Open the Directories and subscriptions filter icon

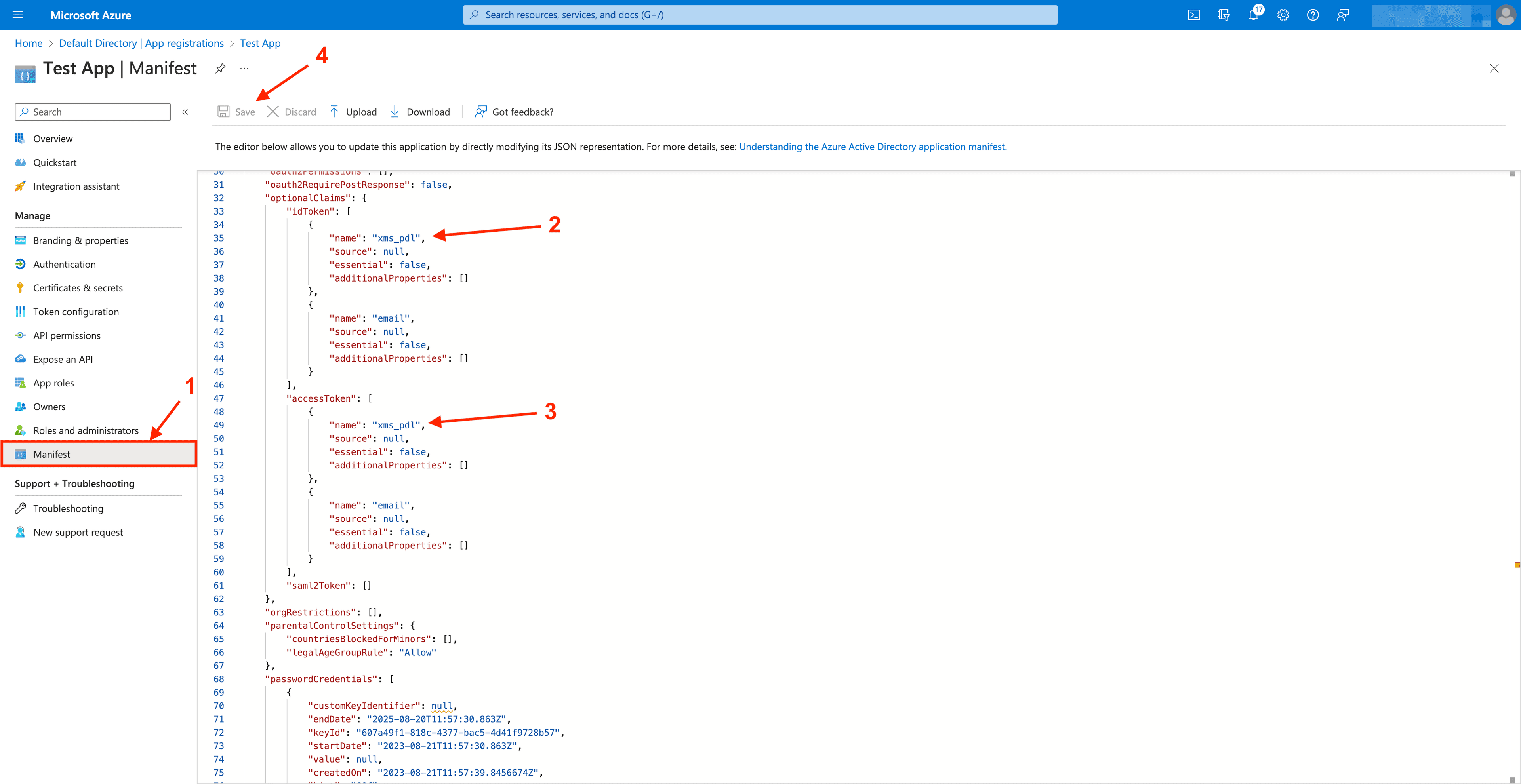point(1224,15)
